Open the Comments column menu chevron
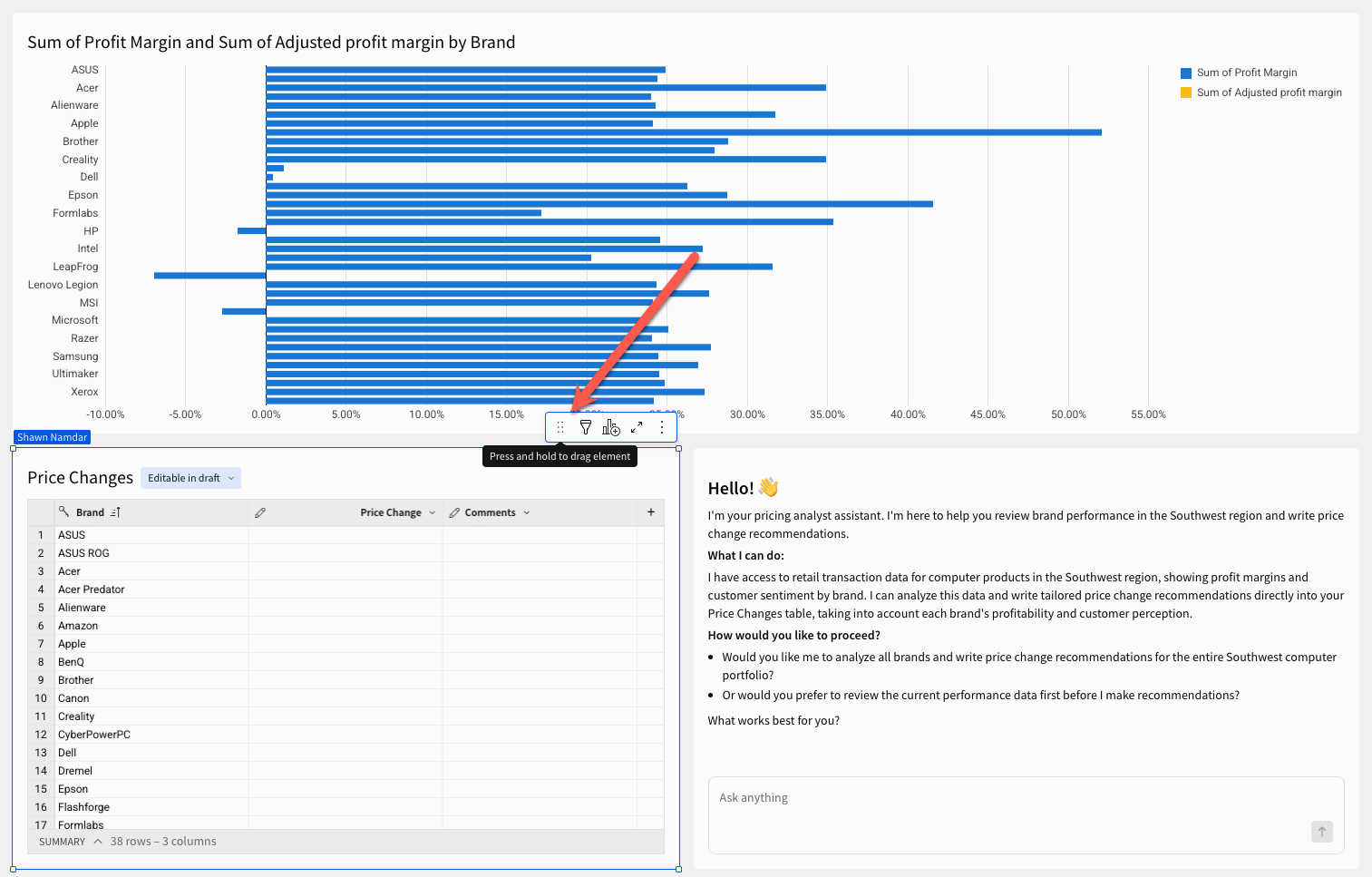The image size is (1372, 877). click(527, 512)
